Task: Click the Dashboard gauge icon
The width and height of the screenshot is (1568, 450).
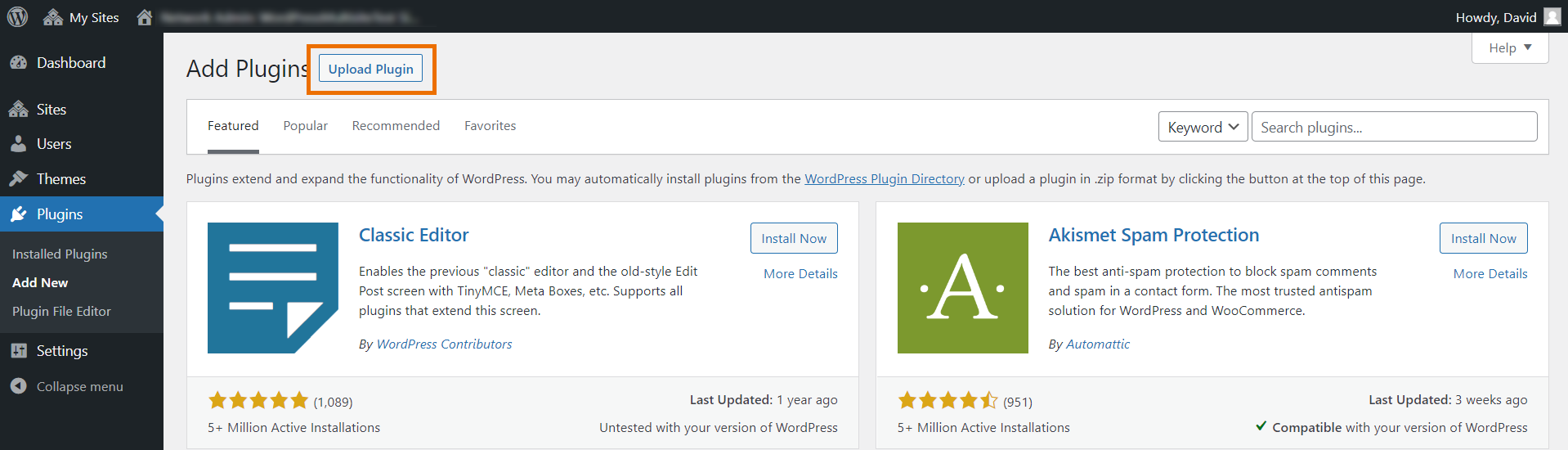Action: [18, 63]
